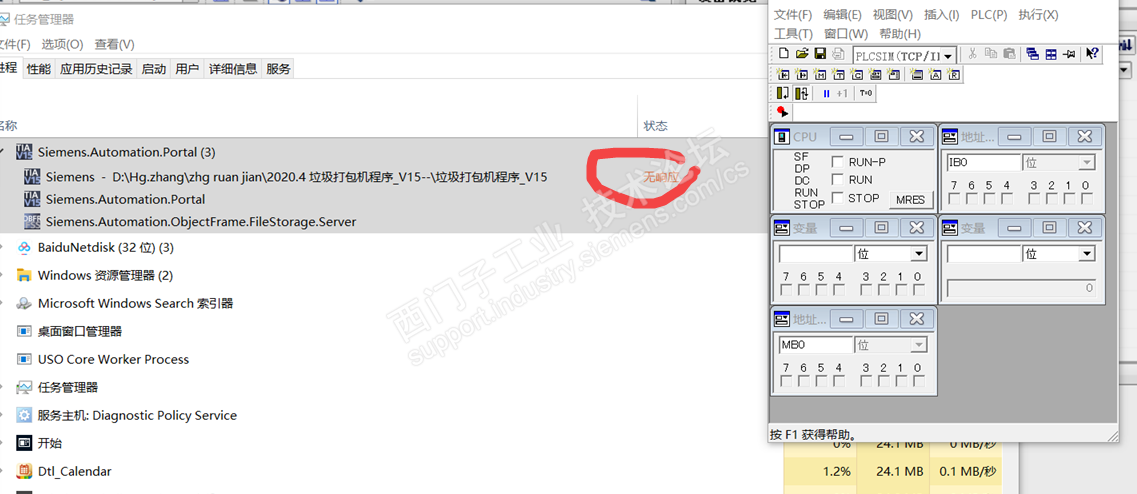Switch to 性能 tab in Task Manager
1137x494 pixels.
pyautogui.click(x=38, y=69)
